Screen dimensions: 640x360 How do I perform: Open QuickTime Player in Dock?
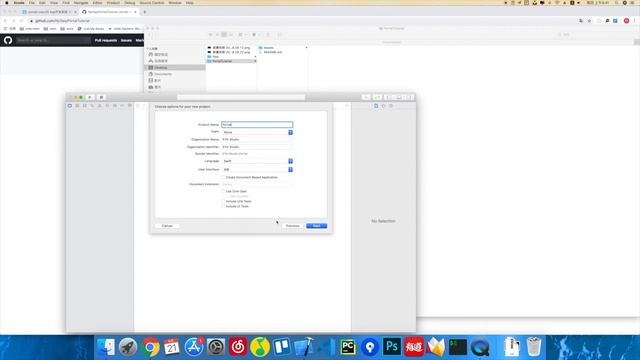coord(480,347)
